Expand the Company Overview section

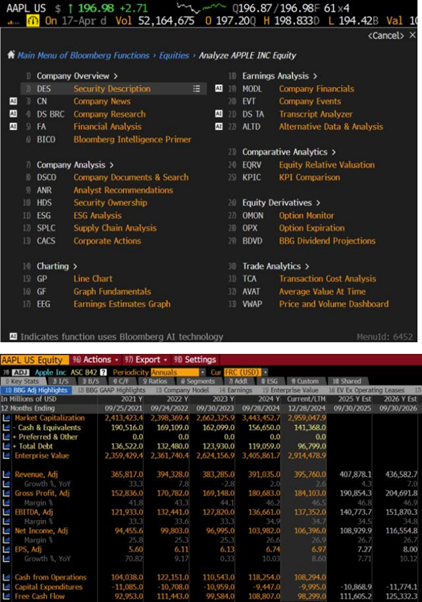pos(77,76)
